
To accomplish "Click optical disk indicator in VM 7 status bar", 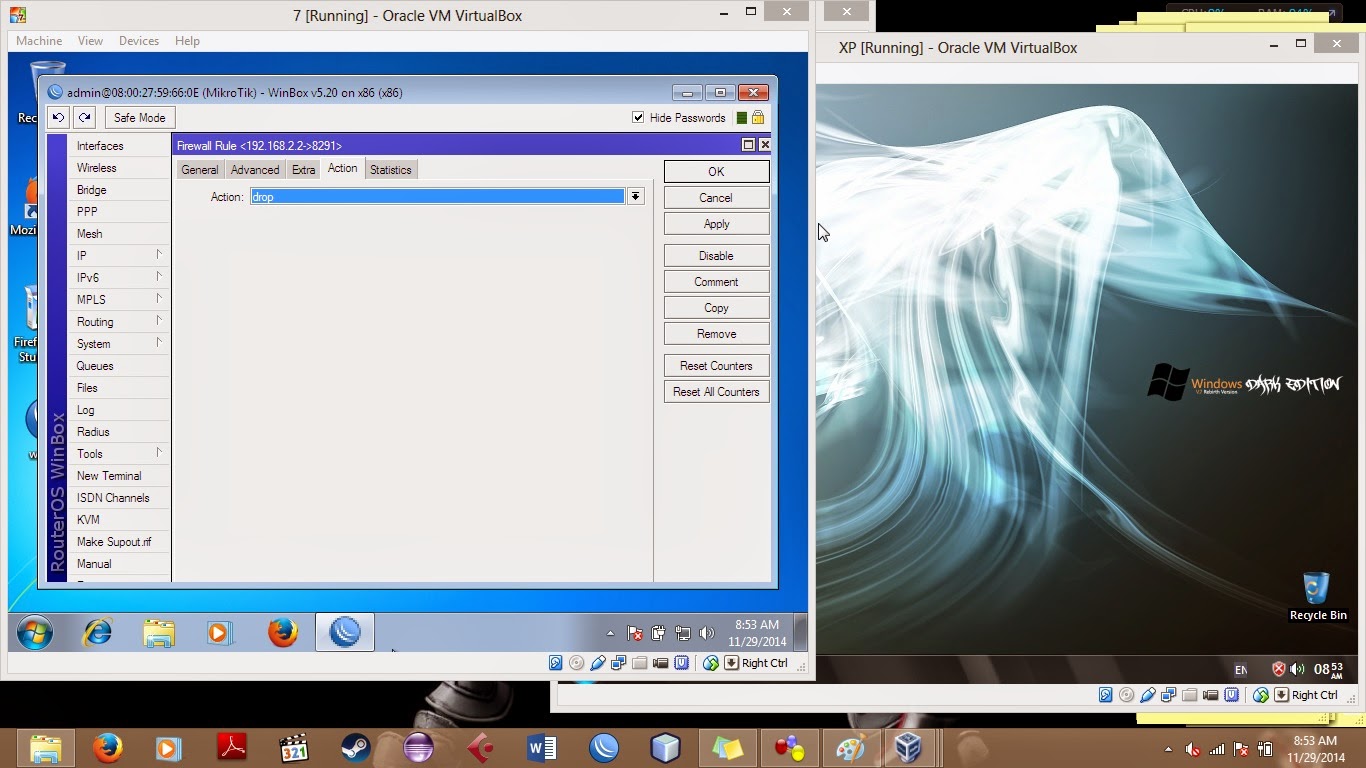I will tap(577, 663).
